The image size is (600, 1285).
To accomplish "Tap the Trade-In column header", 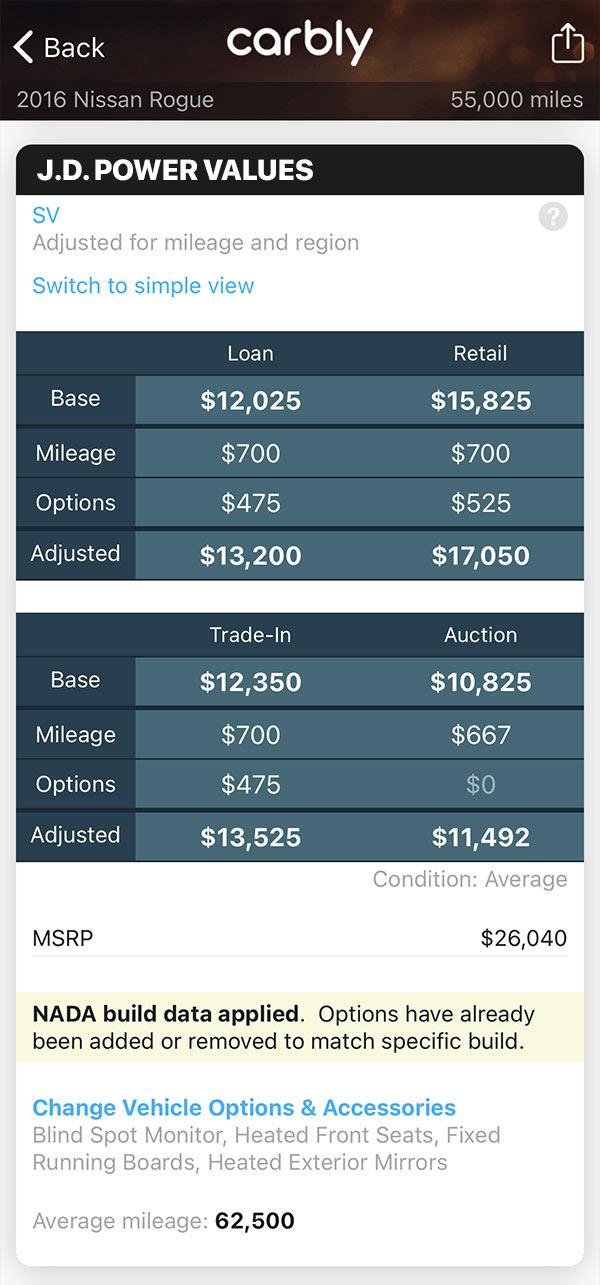I will pos(251,635).
